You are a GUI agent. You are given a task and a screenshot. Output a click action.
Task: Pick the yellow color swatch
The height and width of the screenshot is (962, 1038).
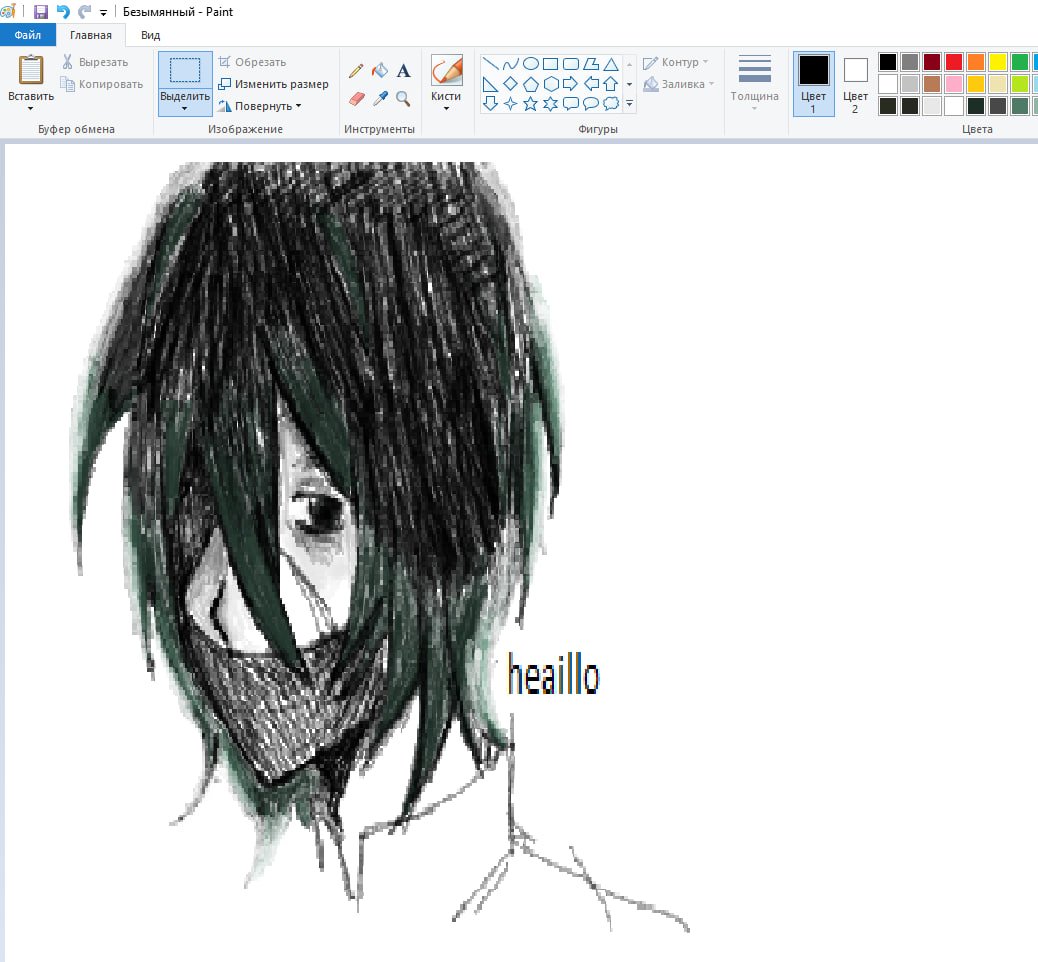998,62
